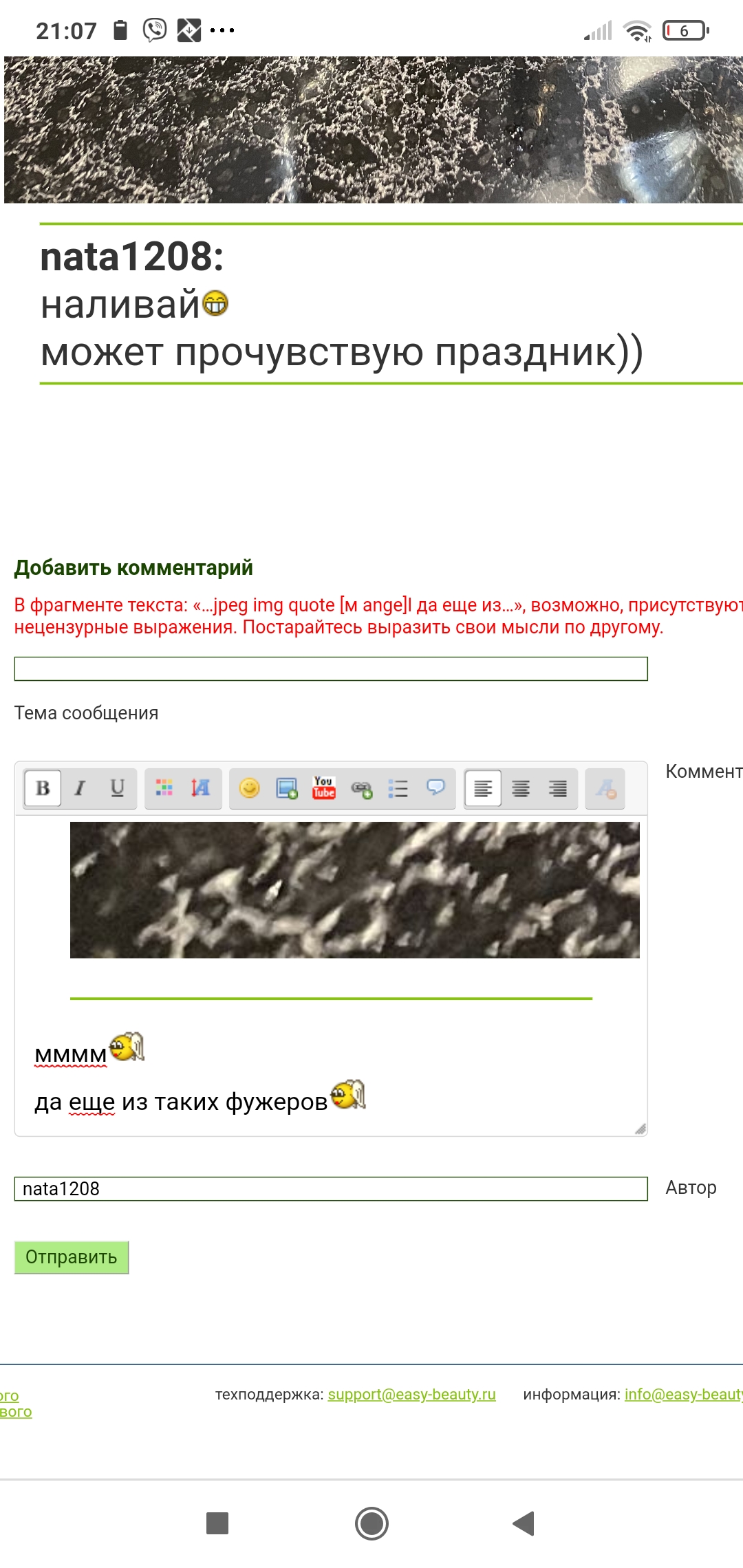
Task: Click the может прочувствую праздник)) text
Action: coord(342,352)
